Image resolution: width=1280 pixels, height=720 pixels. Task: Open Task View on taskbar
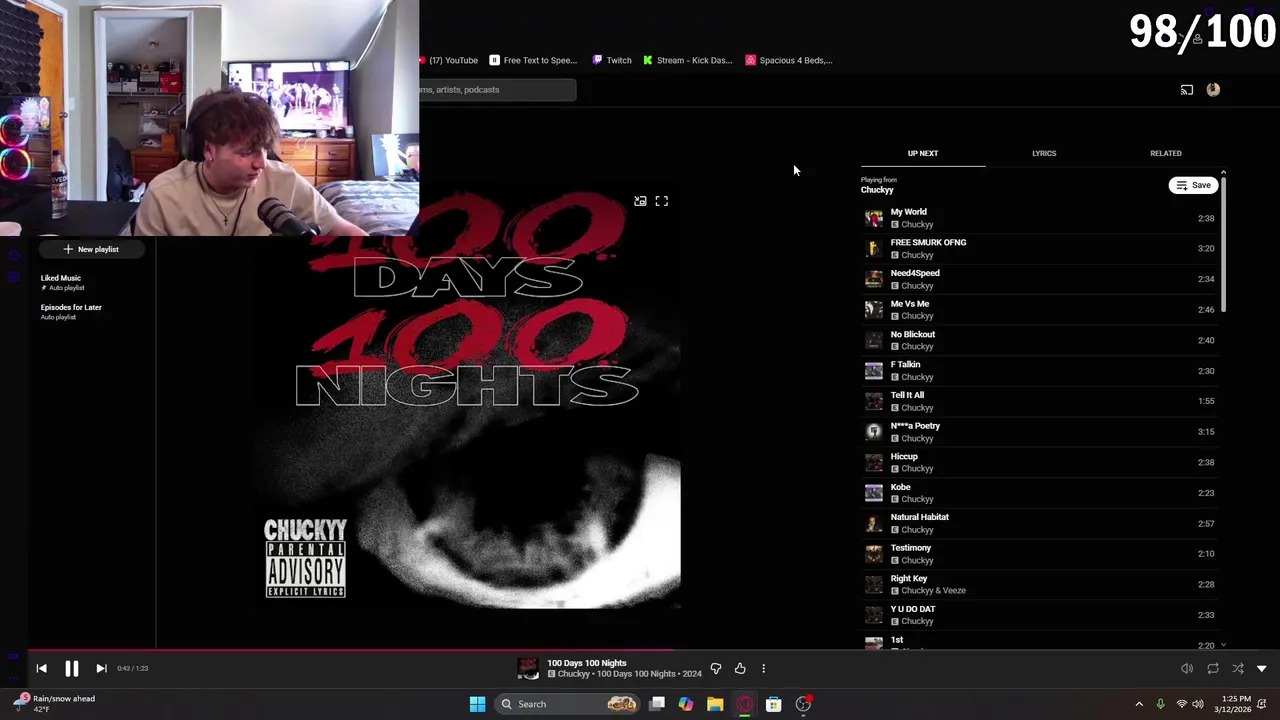click(657, 704)
